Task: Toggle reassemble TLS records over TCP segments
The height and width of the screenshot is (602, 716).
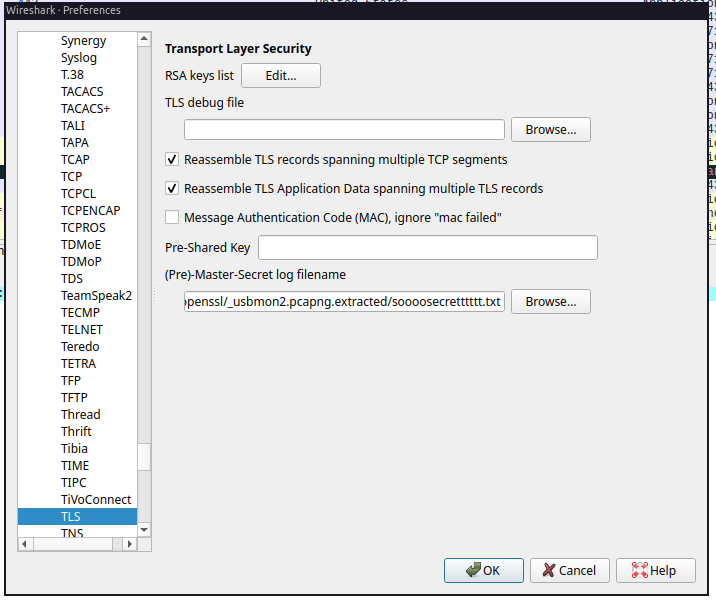Action: [172, 159]
